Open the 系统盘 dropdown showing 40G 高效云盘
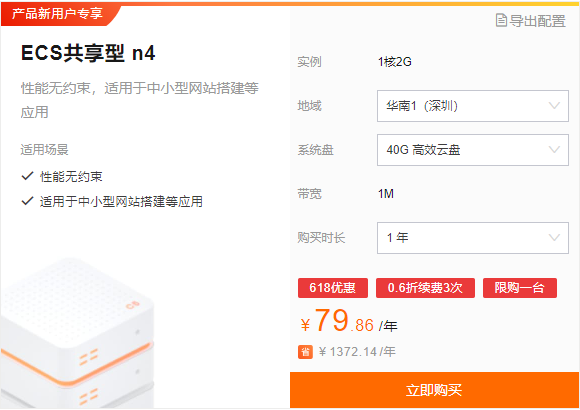This screenshot has width=580, height=410. 473,150
